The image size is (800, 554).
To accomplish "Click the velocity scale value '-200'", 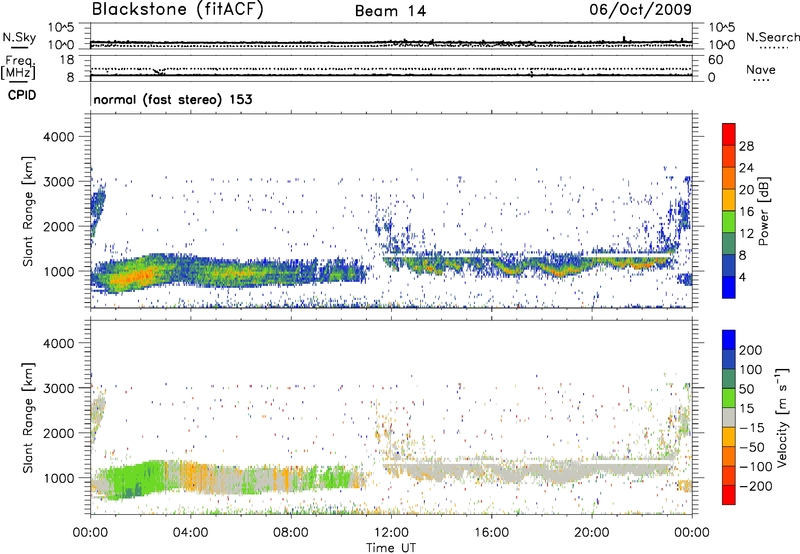I will tap(755, 486).
